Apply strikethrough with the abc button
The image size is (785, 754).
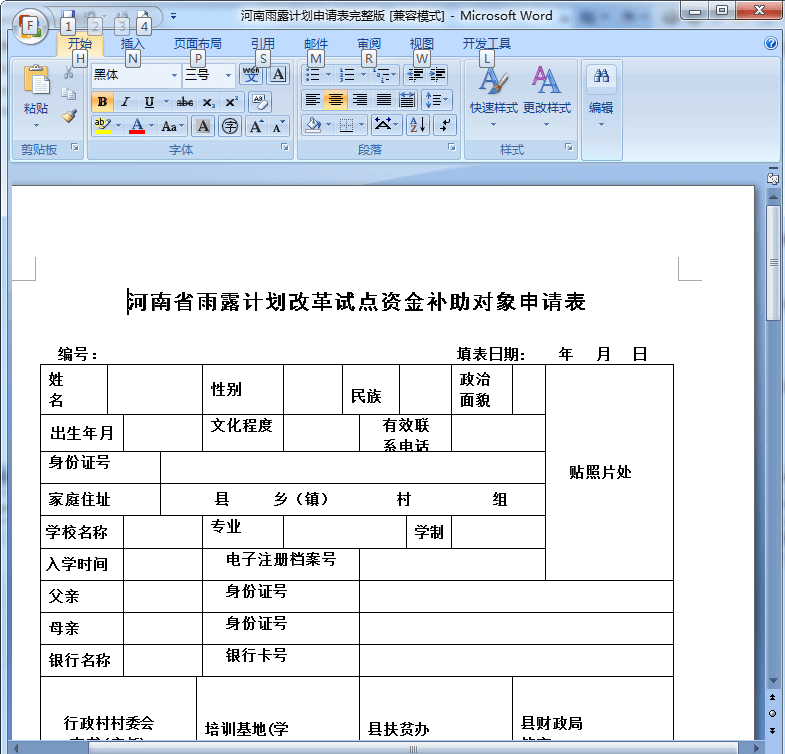coord(185,102)
